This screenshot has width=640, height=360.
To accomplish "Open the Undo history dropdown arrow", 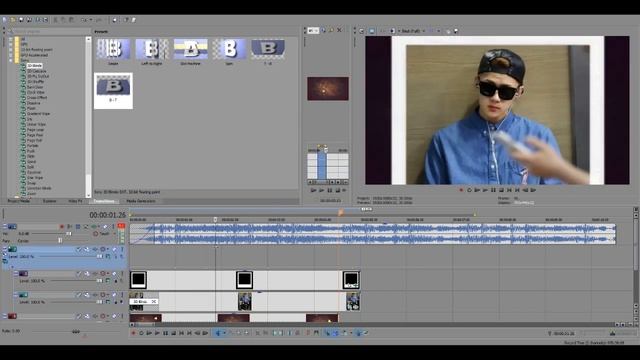I will coord(91,20).
